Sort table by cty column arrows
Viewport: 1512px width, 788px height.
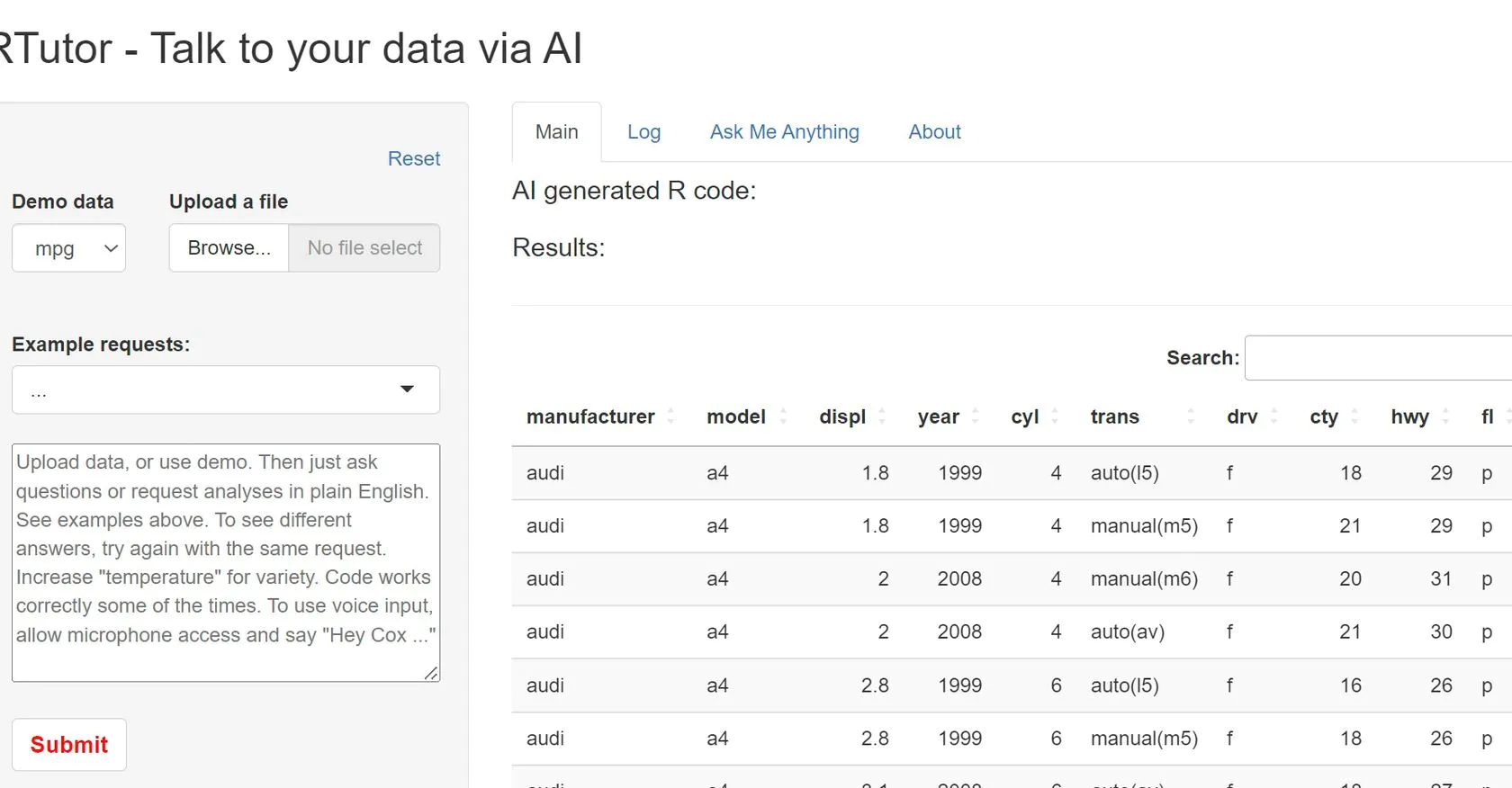click(x=1354, y=416)
